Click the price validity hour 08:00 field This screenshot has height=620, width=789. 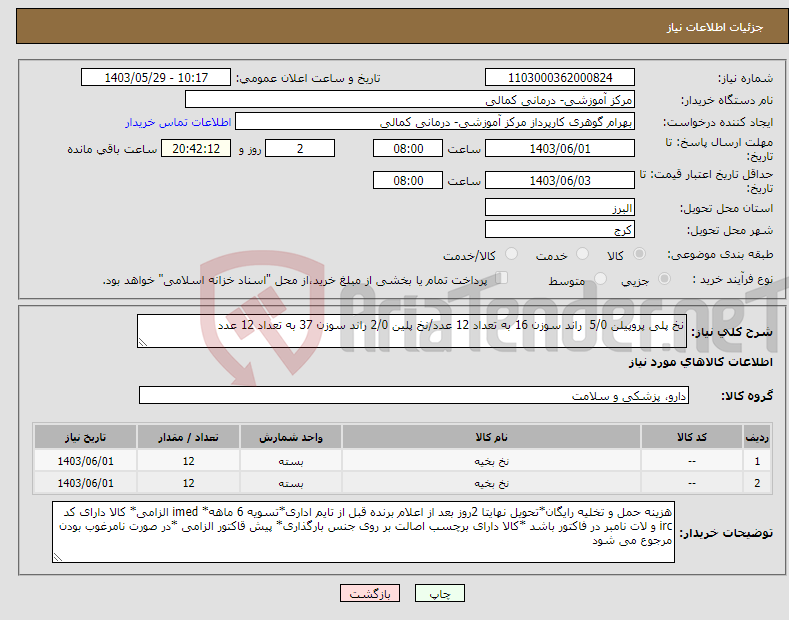coord(408,180)
